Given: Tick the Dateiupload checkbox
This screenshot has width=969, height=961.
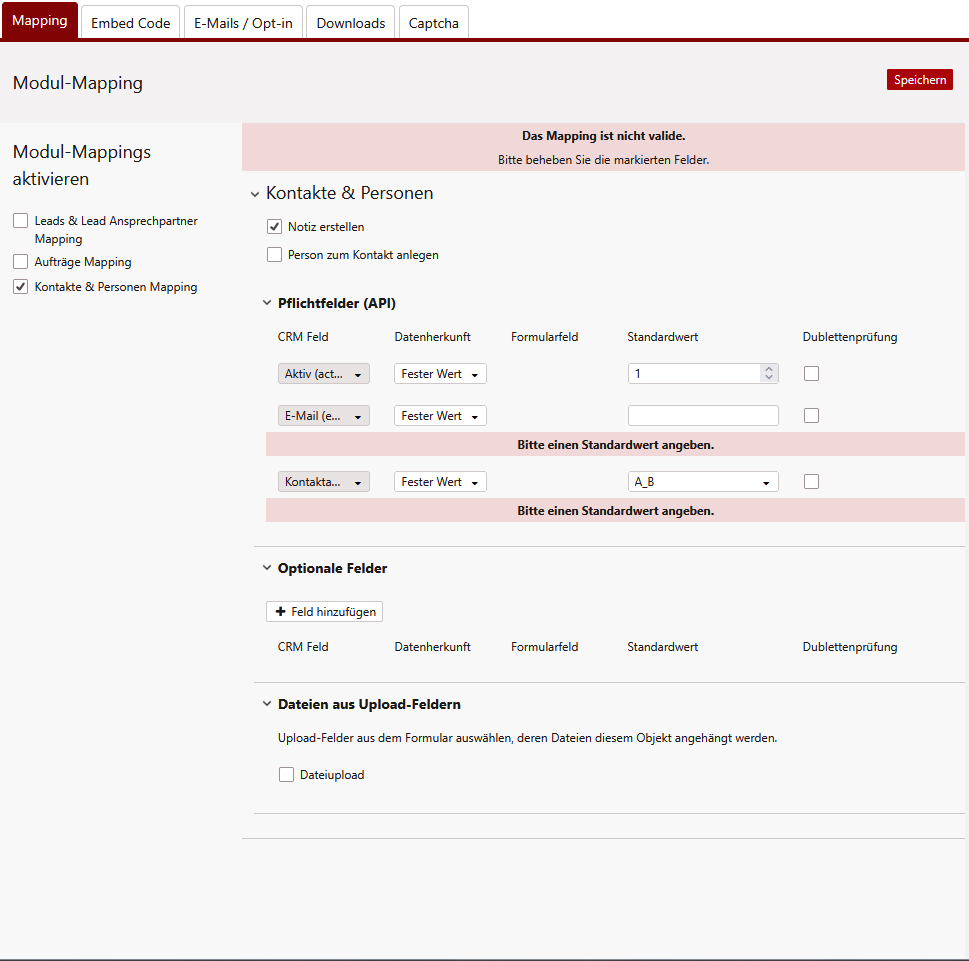Looking at the screenshot, I should pyautogui.click(x=287, y=775).
